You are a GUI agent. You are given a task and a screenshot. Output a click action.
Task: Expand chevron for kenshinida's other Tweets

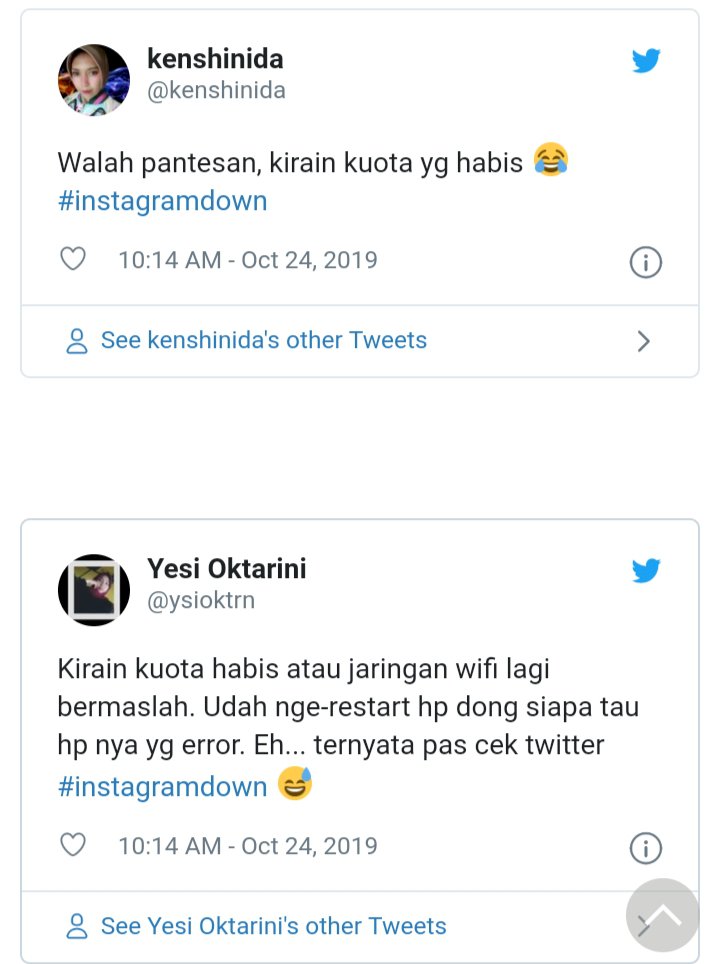point(644,341)
